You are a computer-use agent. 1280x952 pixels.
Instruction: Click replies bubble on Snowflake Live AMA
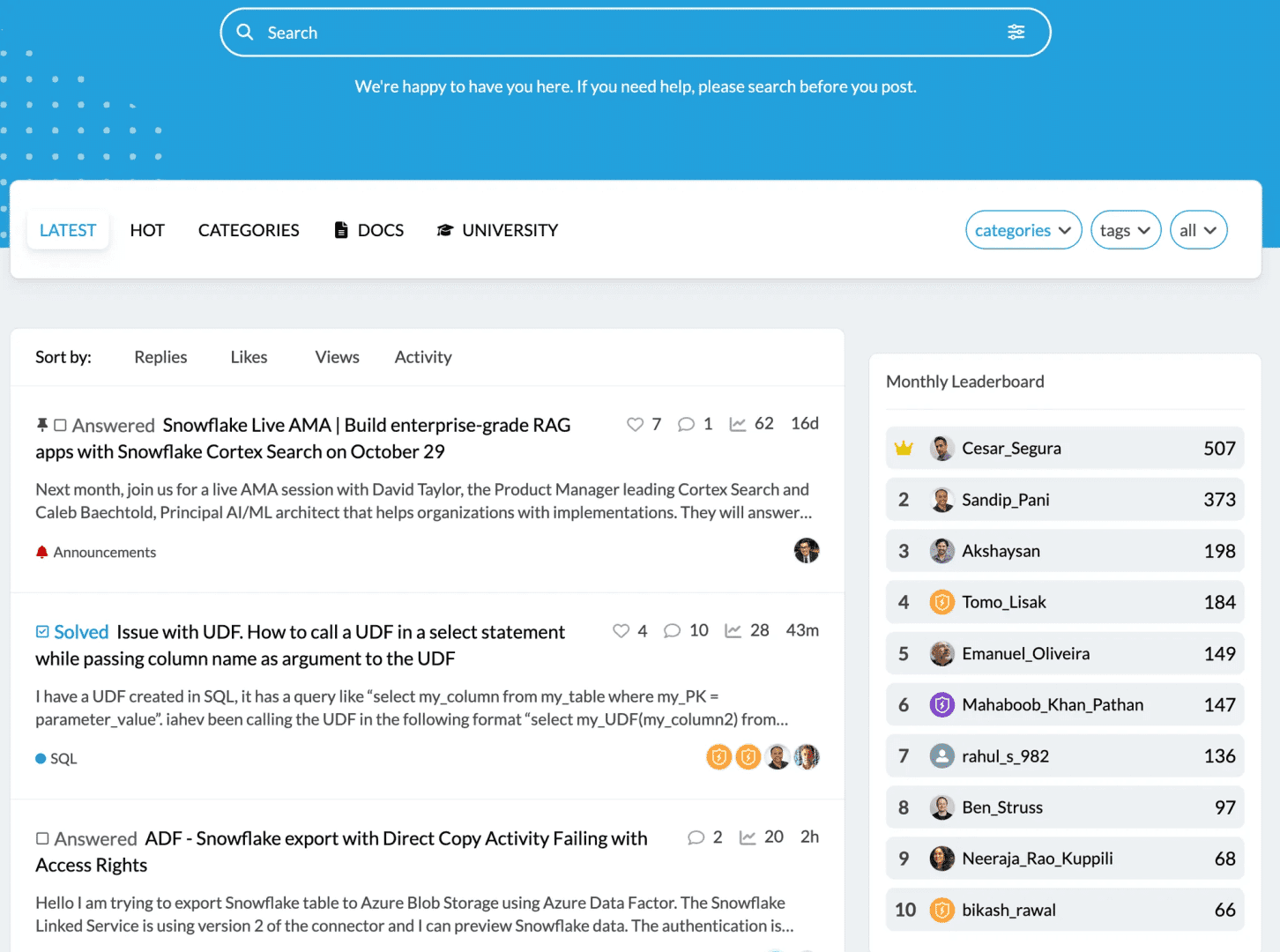pos(686,424)
